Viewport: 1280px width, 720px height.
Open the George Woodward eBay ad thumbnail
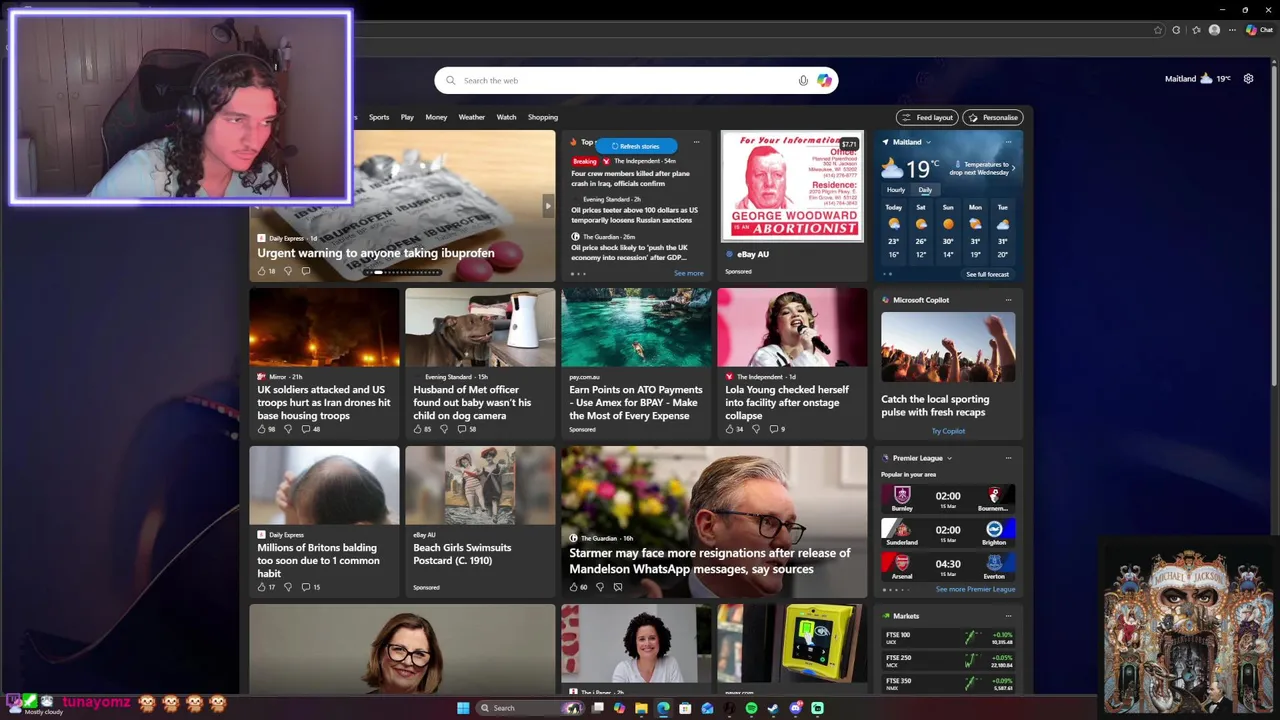792,186
